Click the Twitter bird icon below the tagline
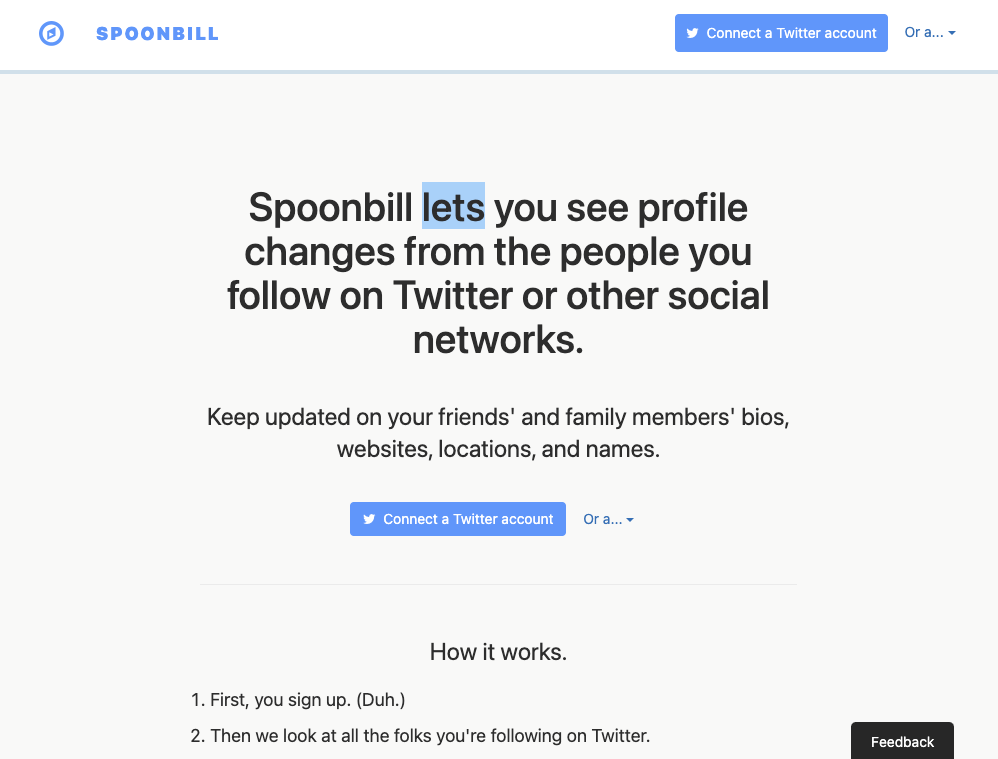 (369, 519)
